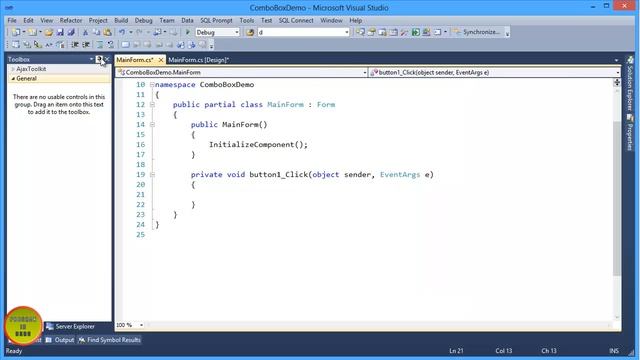Decrease line indent using the toolbar icon
Screen dimensions: 640x360
(x=75, y=44)
